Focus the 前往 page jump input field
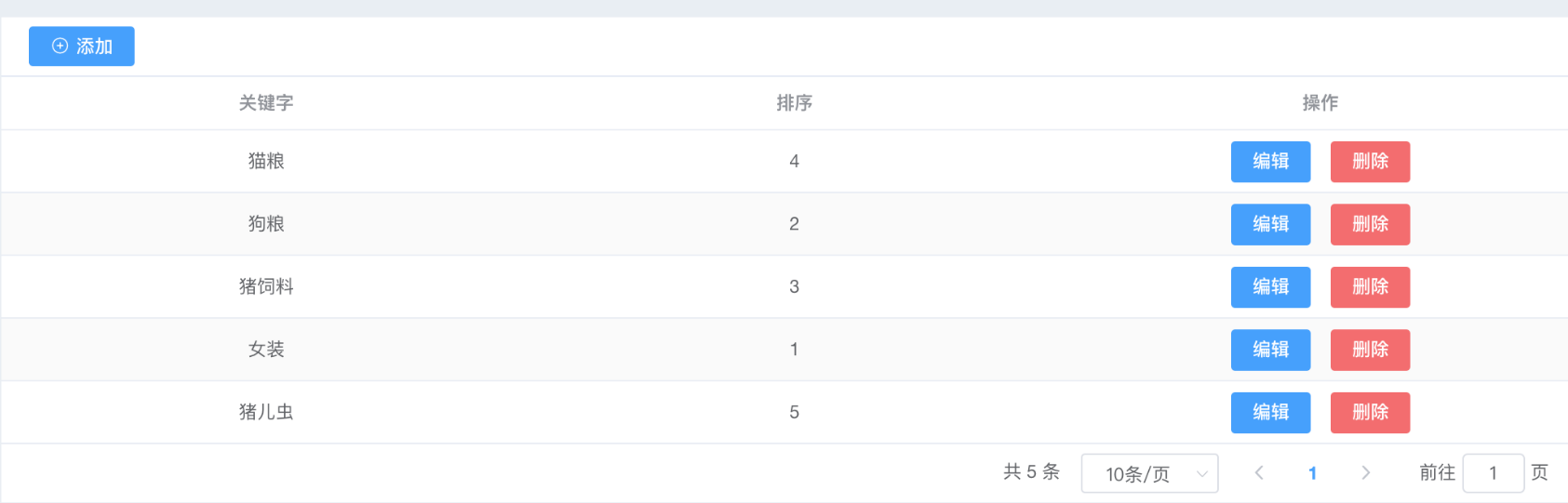Viewport: 1568px width, 503px height. pyautogui.click(x=1493, y=473)
